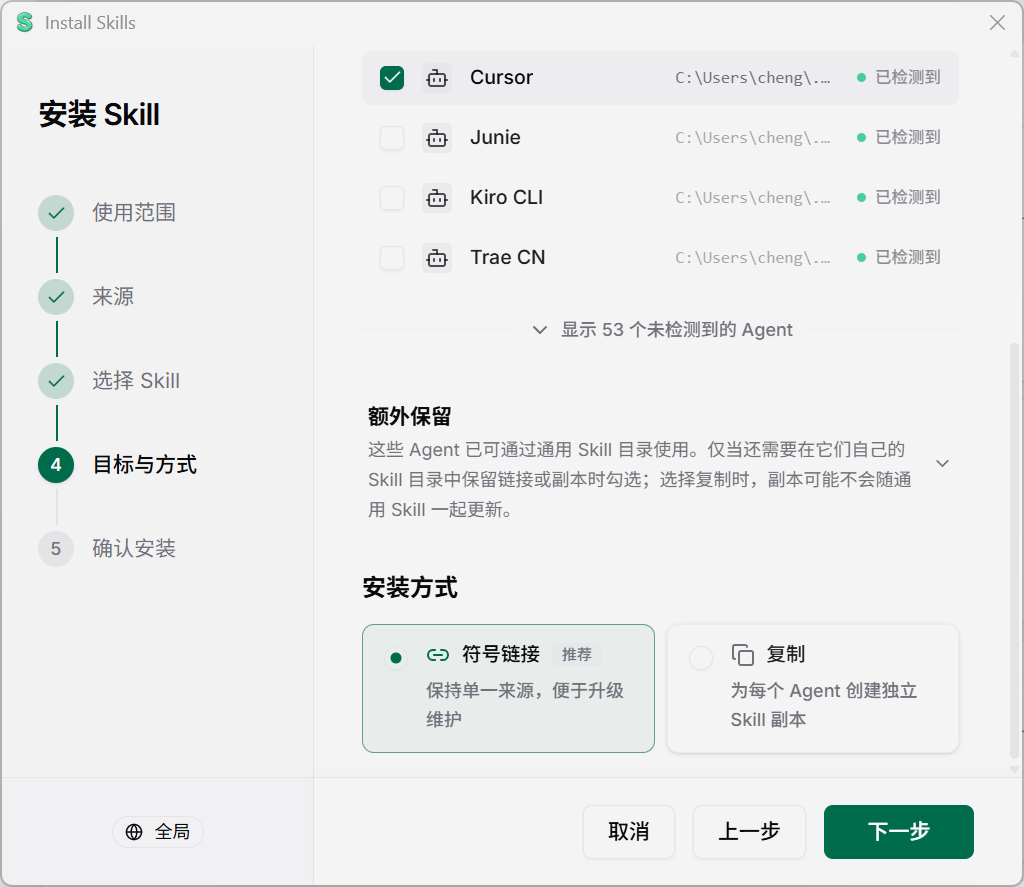Check the Kiro CLI agent checkbox
This screenshot has width=1024, height=887.
tap(392, 198)
